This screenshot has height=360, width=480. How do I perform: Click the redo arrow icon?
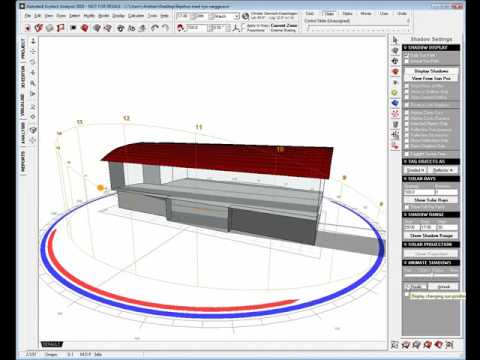pos(165,28)
